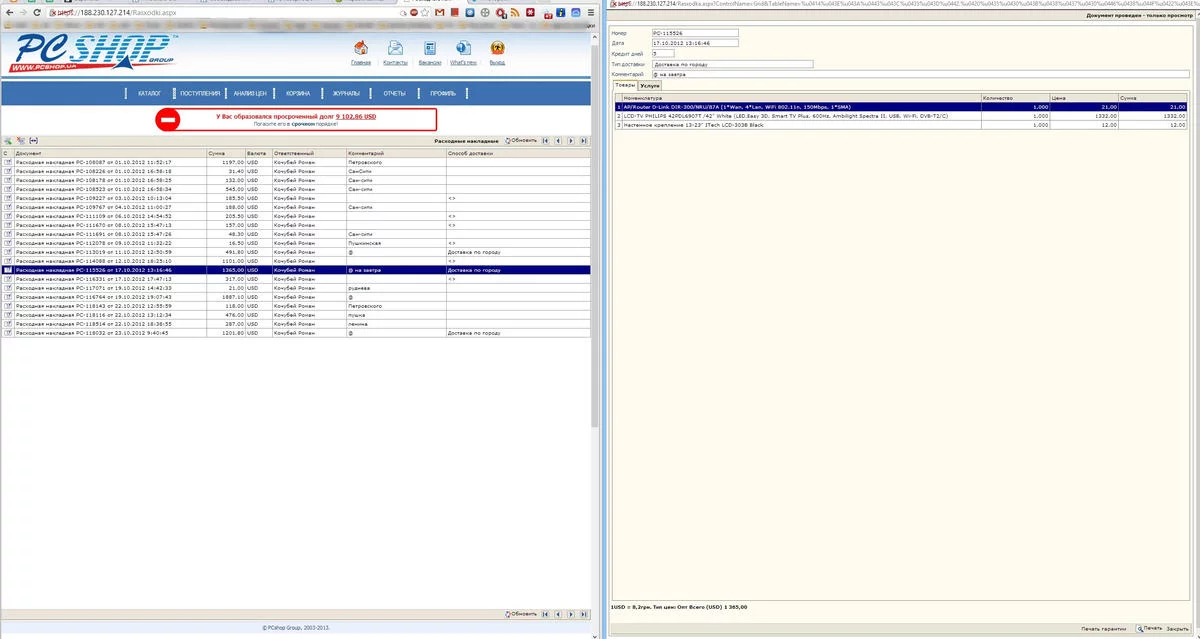Open the ОТЧЕТЫ menu item
The image size is (1200, 639).
coord(394,94)
